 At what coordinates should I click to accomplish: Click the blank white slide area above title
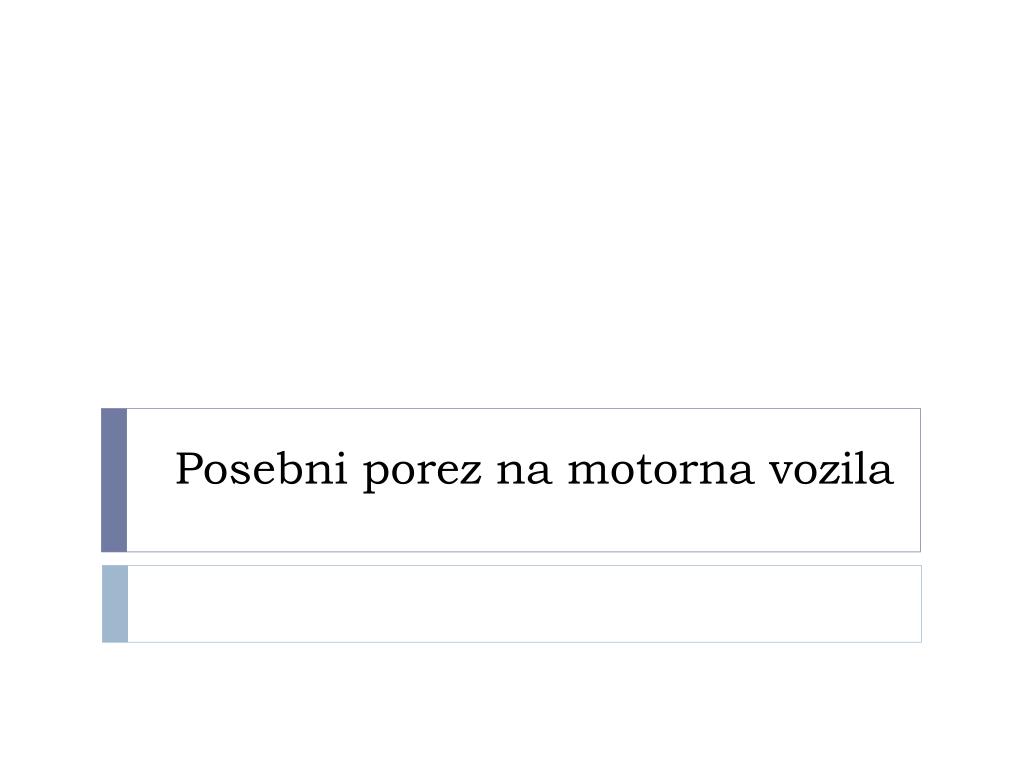512,202
